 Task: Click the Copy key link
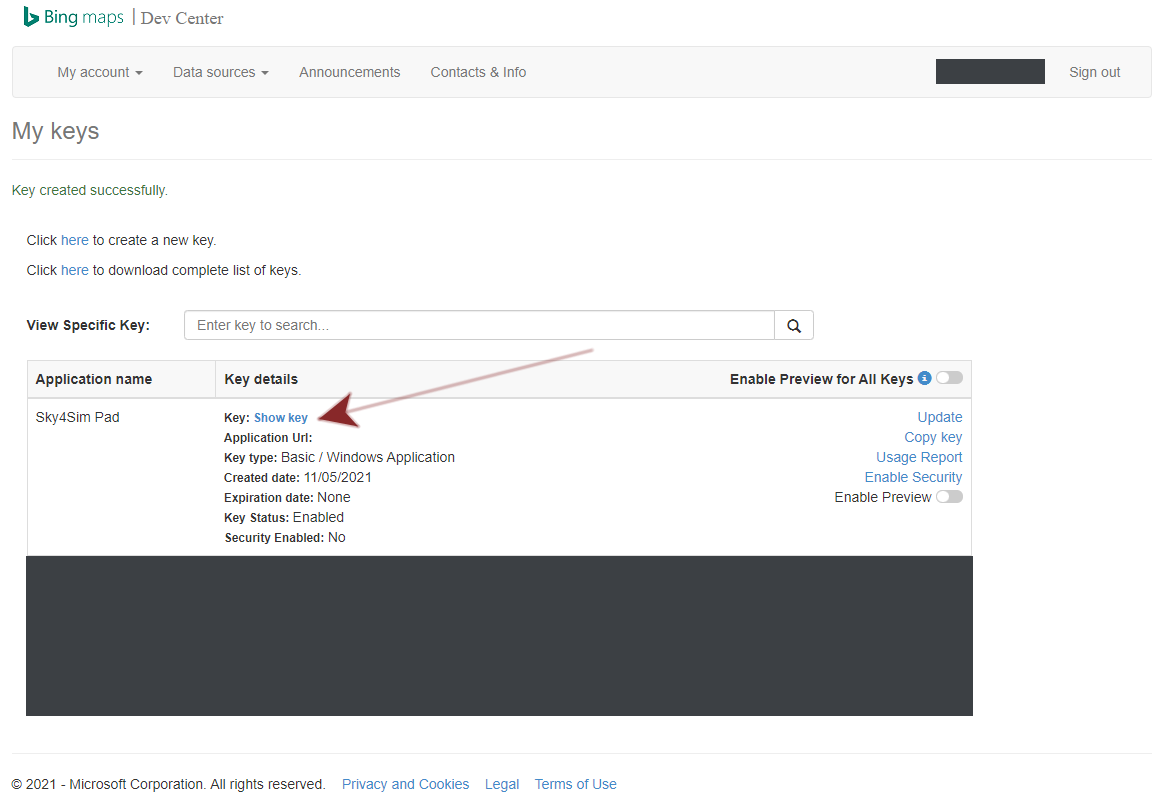point(932,438)
